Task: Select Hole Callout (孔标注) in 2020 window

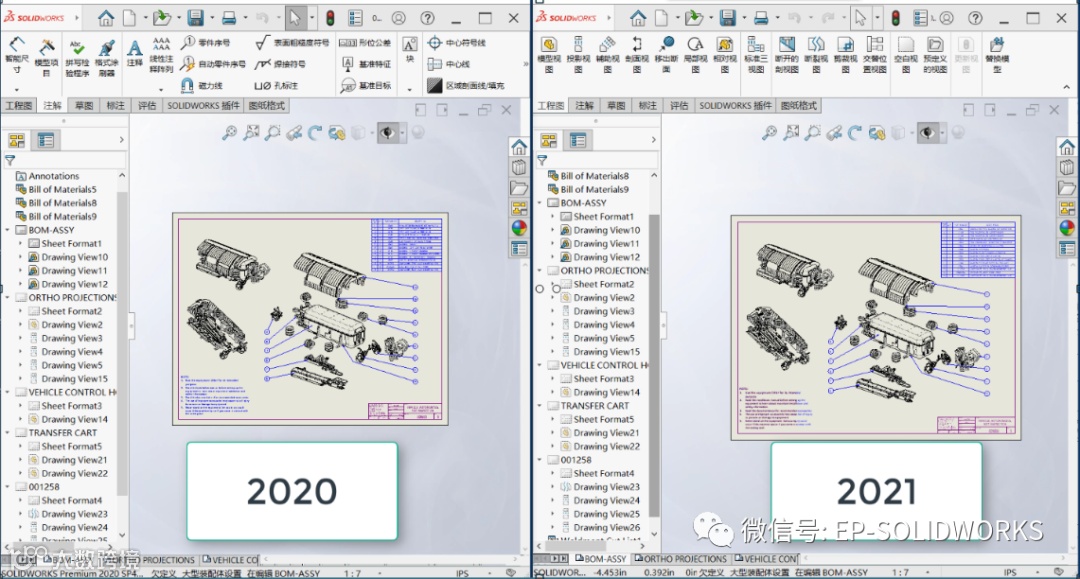Action: (276, 85)
